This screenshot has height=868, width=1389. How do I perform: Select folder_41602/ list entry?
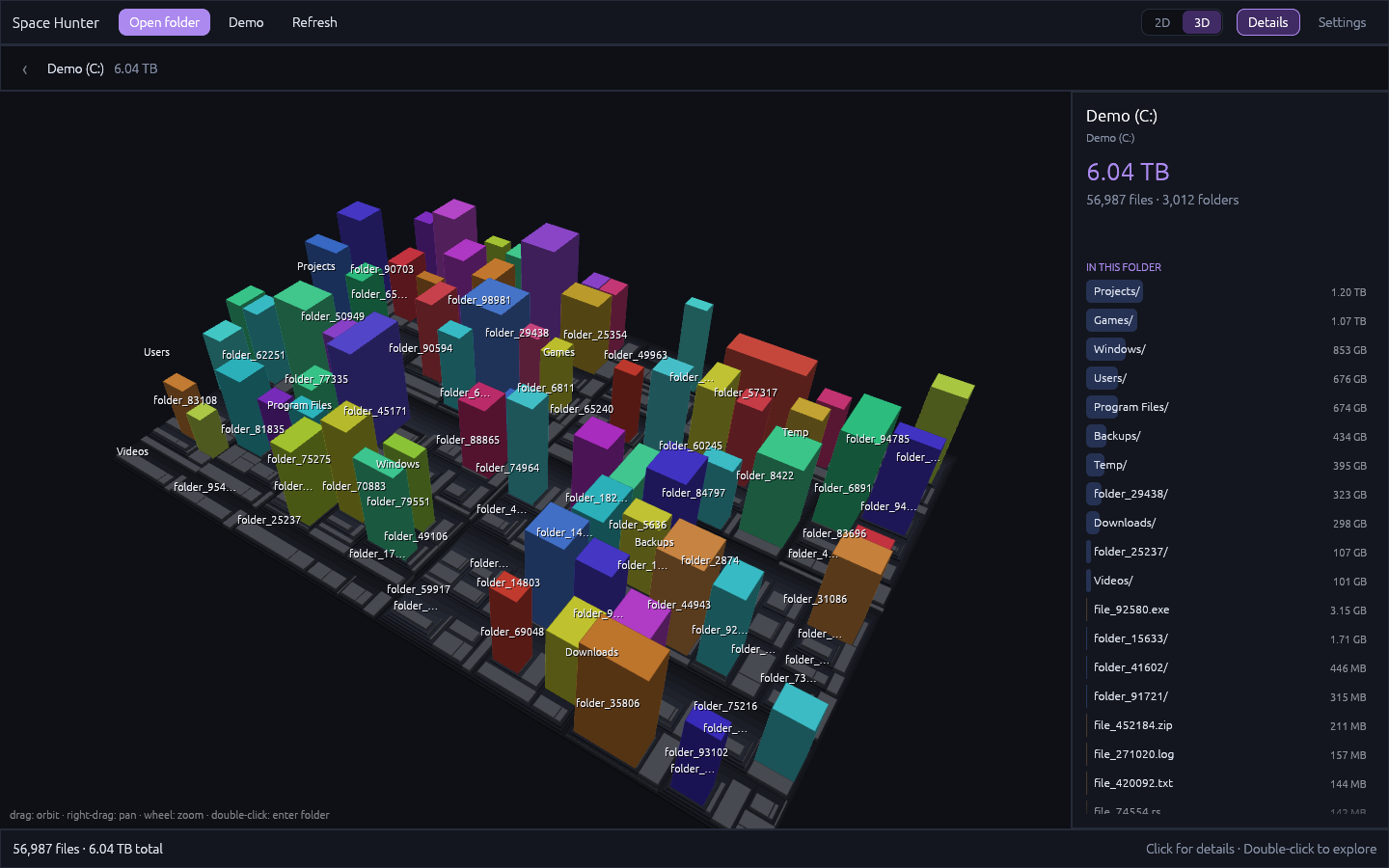pos(1226,667)
